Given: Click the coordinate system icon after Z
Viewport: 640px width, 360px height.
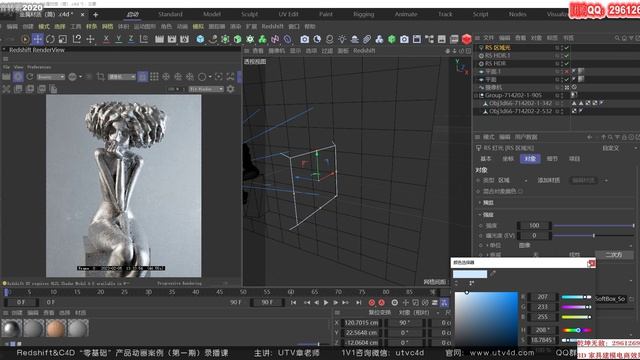Looking at the screenshot, I should 144,39.
